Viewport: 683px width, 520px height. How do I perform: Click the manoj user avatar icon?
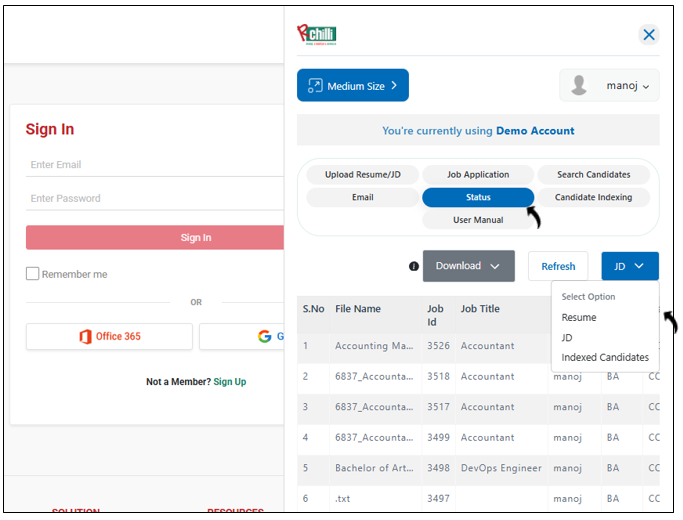(x=579, y=86)
